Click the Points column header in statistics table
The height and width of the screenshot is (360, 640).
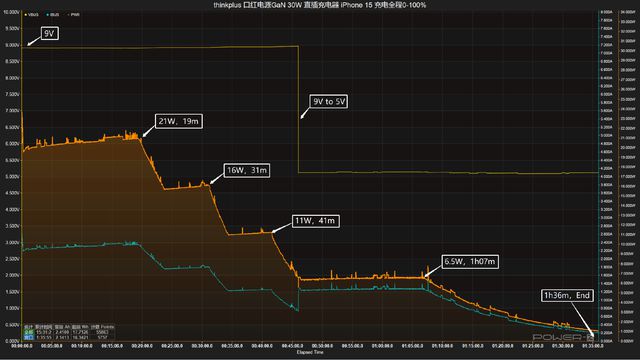click(x=102, y=327)
